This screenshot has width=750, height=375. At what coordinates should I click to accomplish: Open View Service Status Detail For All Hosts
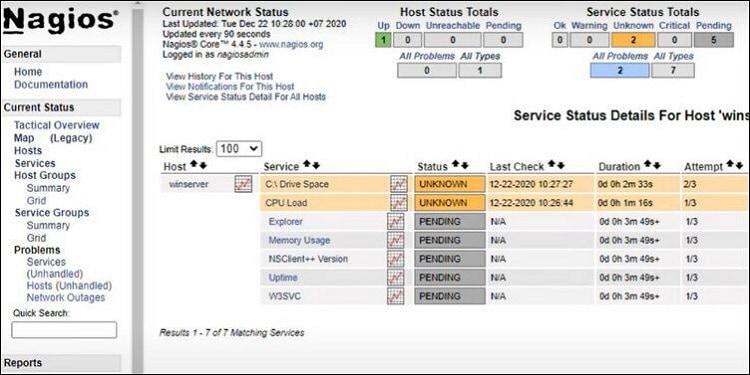coord(246,97)
